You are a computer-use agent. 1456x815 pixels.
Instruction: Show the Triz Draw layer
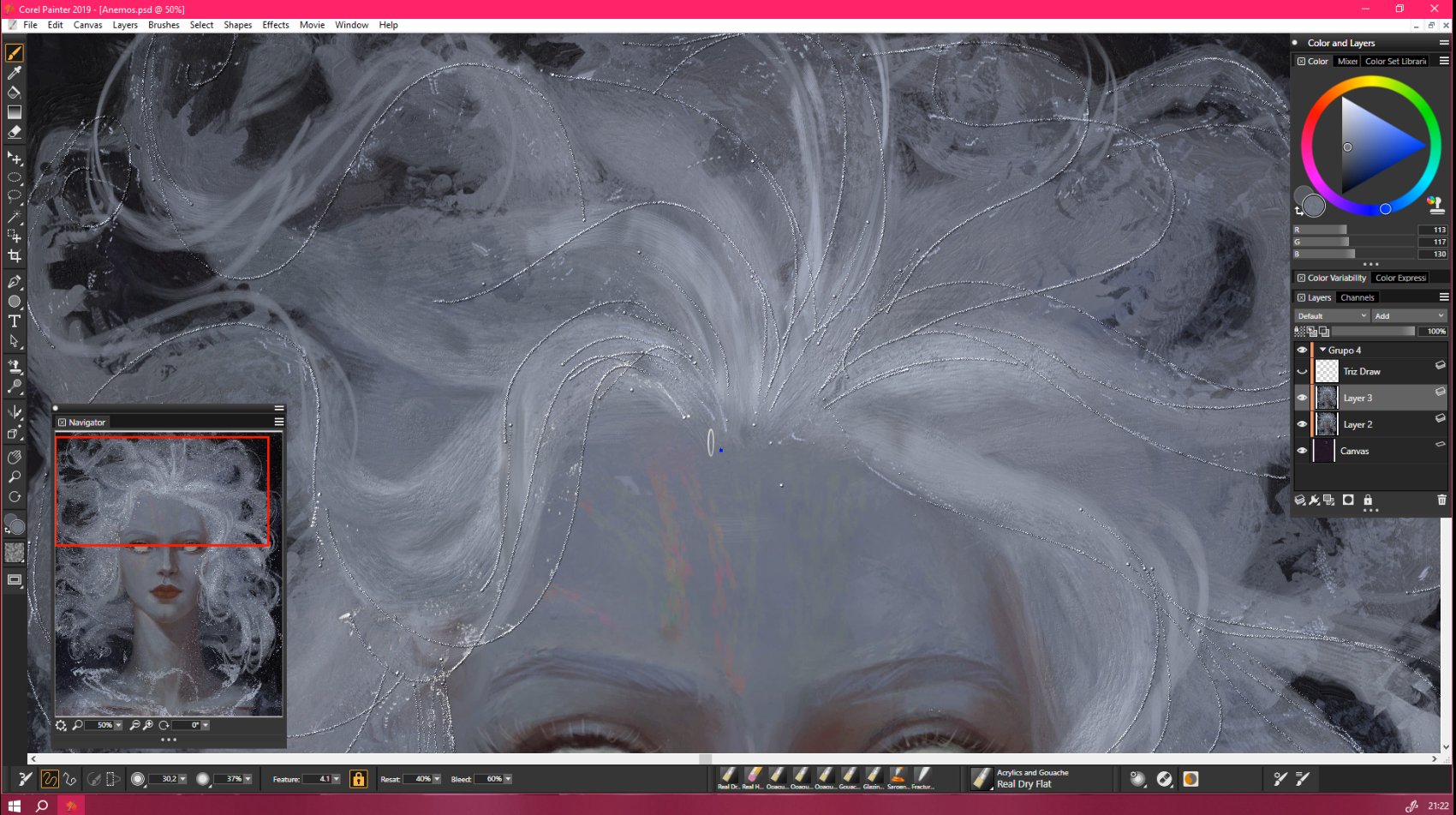click(x=1302, y=371)
